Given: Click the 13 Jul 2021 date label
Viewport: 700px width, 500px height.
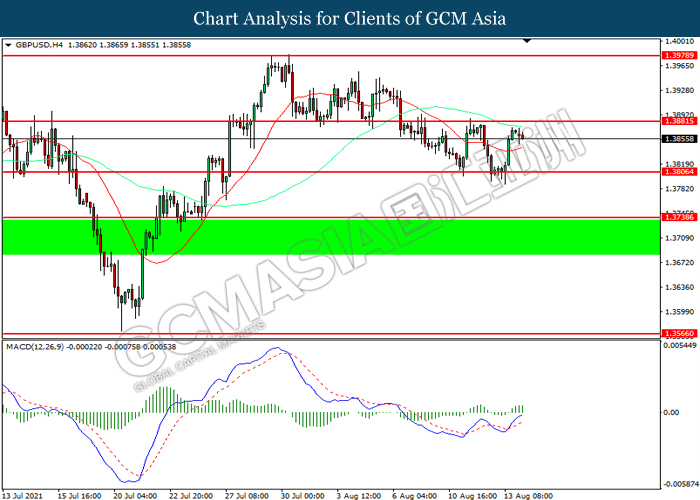Looking at the screenshot, I should coord(23,496).
